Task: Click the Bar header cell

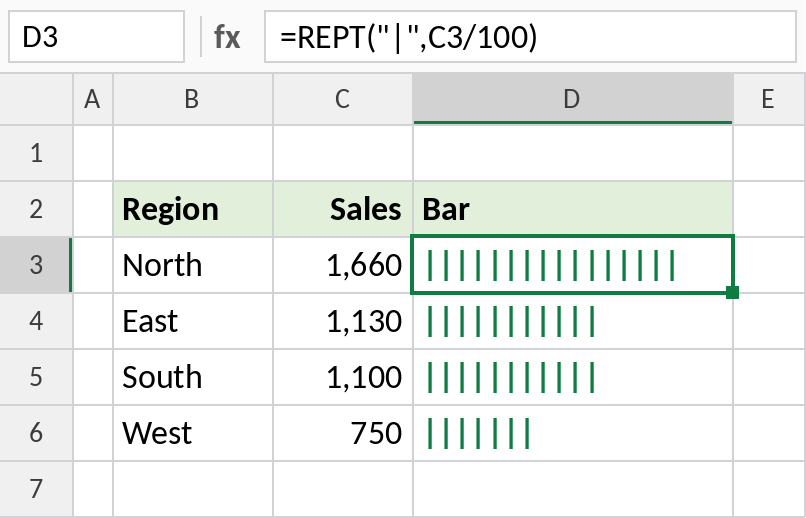Action: [573, 209]
